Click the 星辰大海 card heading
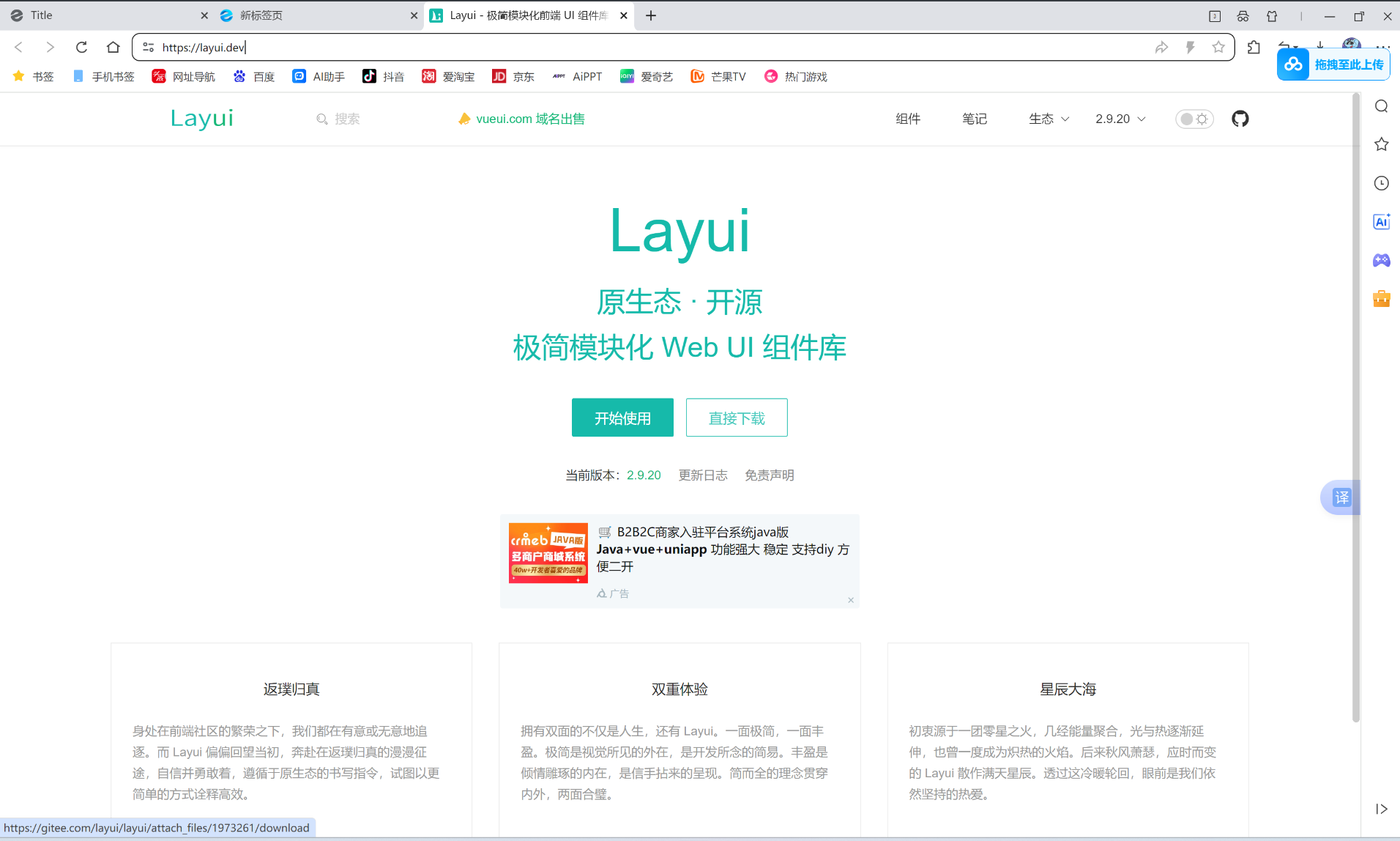Image resolution: width=1400 pixels, height=841 pixels. pos(1068,689)
